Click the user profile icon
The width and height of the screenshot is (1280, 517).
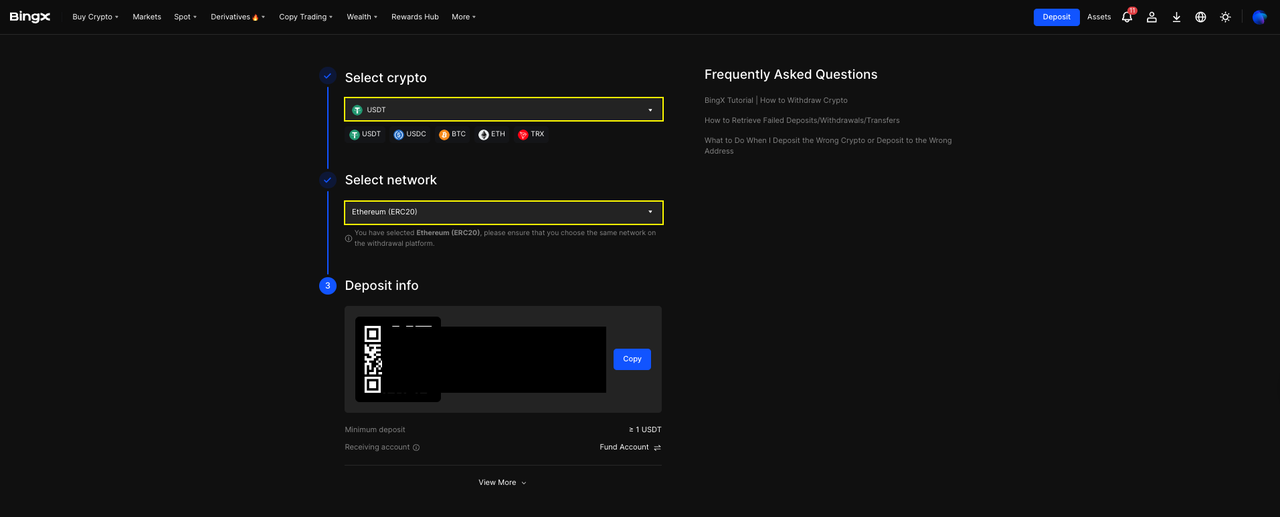pyautogui.click(x=1152, y=17)
